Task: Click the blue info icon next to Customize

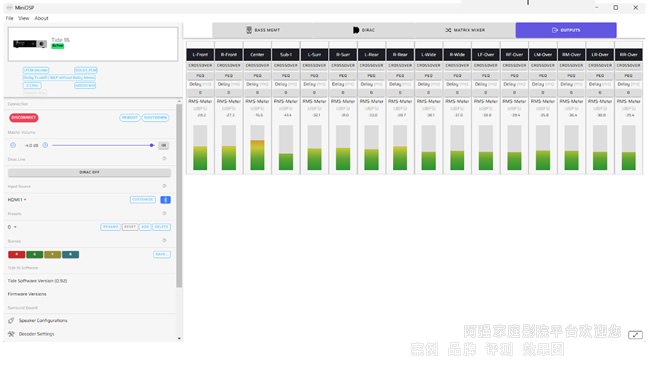Action: [165, 200]
